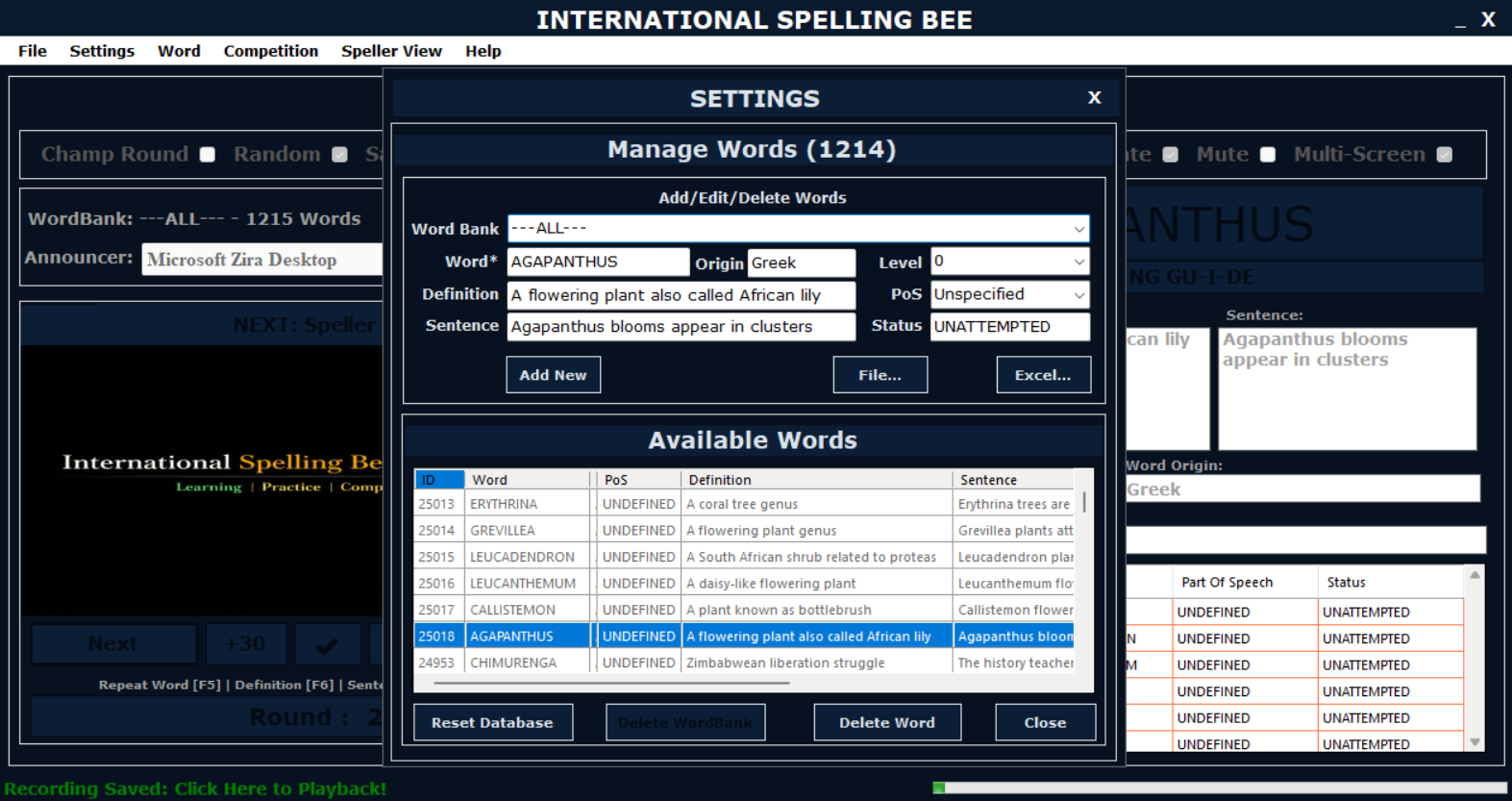Screen dimensions: 1512x801
Task: Click the Definition input field
Action: point(681,295)
